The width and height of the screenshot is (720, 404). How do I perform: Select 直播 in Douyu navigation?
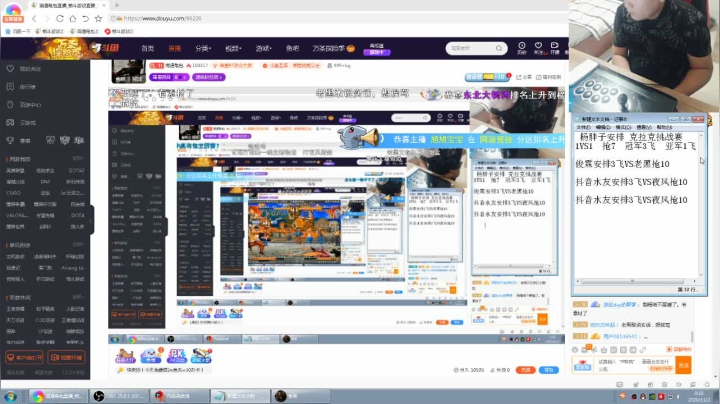[174, 48]
